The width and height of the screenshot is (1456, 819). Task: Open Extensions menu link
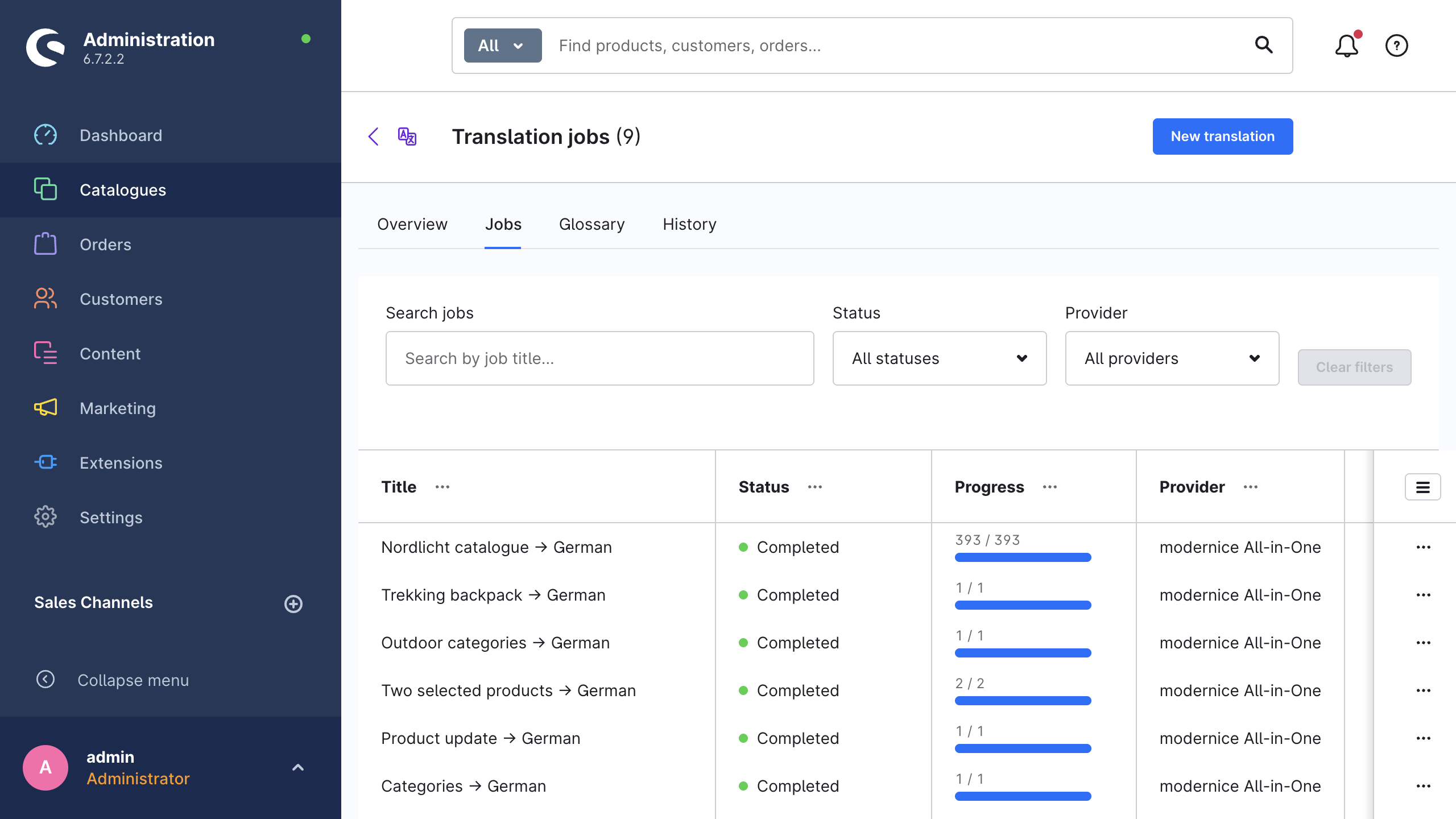171,463
